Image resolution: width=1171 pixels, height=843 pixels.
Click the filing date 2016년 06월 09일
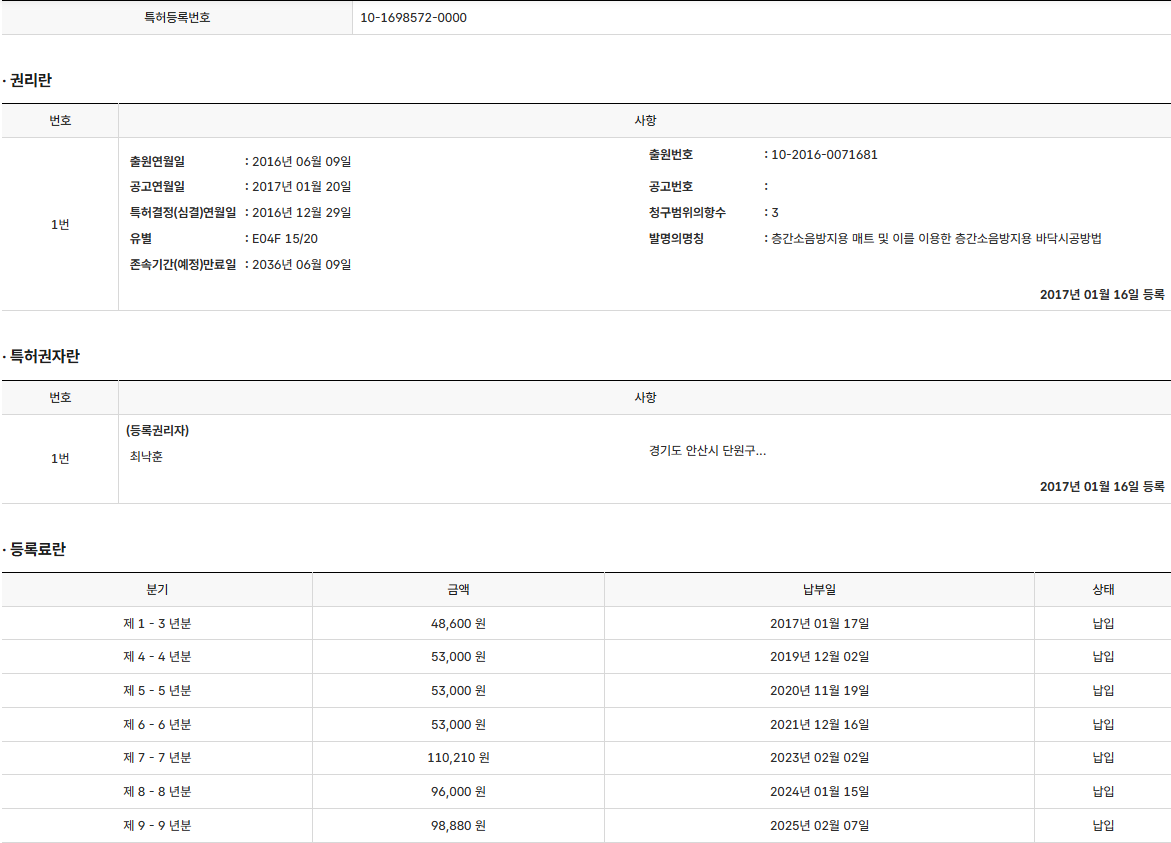pyautogui.click(x=301, y=162)
